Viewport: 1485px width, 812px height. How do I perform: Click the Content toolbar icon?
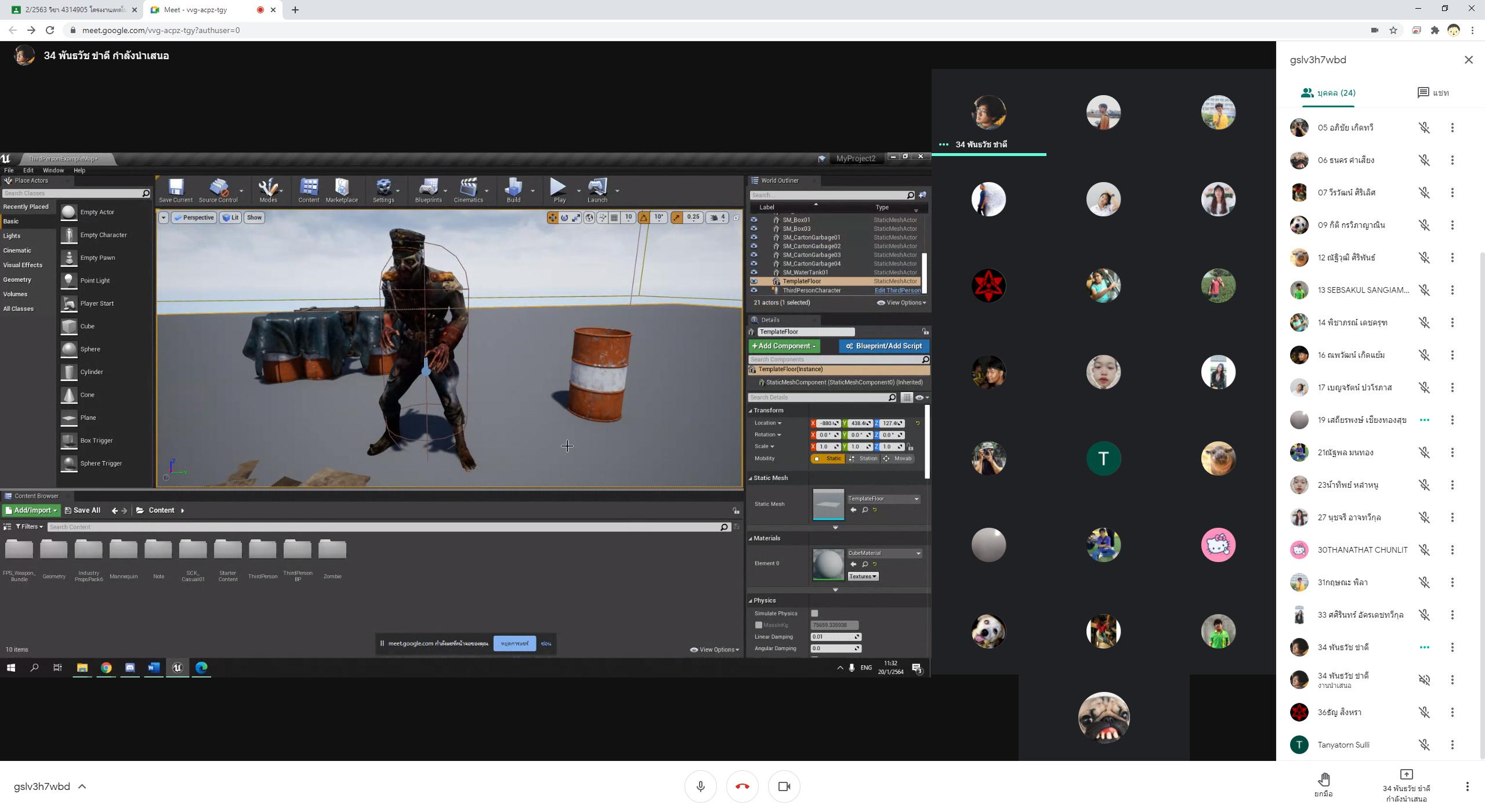309,190
